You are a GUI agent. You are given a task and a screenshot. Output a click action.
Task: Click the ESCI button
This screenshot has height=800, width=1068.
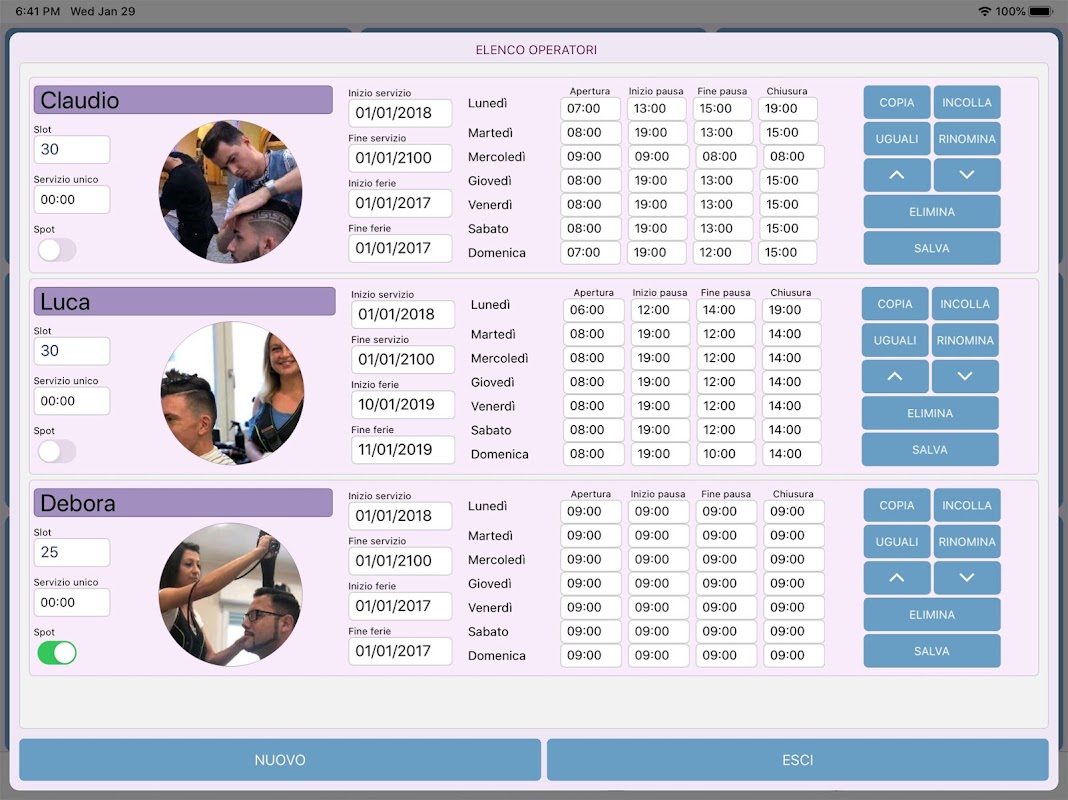798,760
